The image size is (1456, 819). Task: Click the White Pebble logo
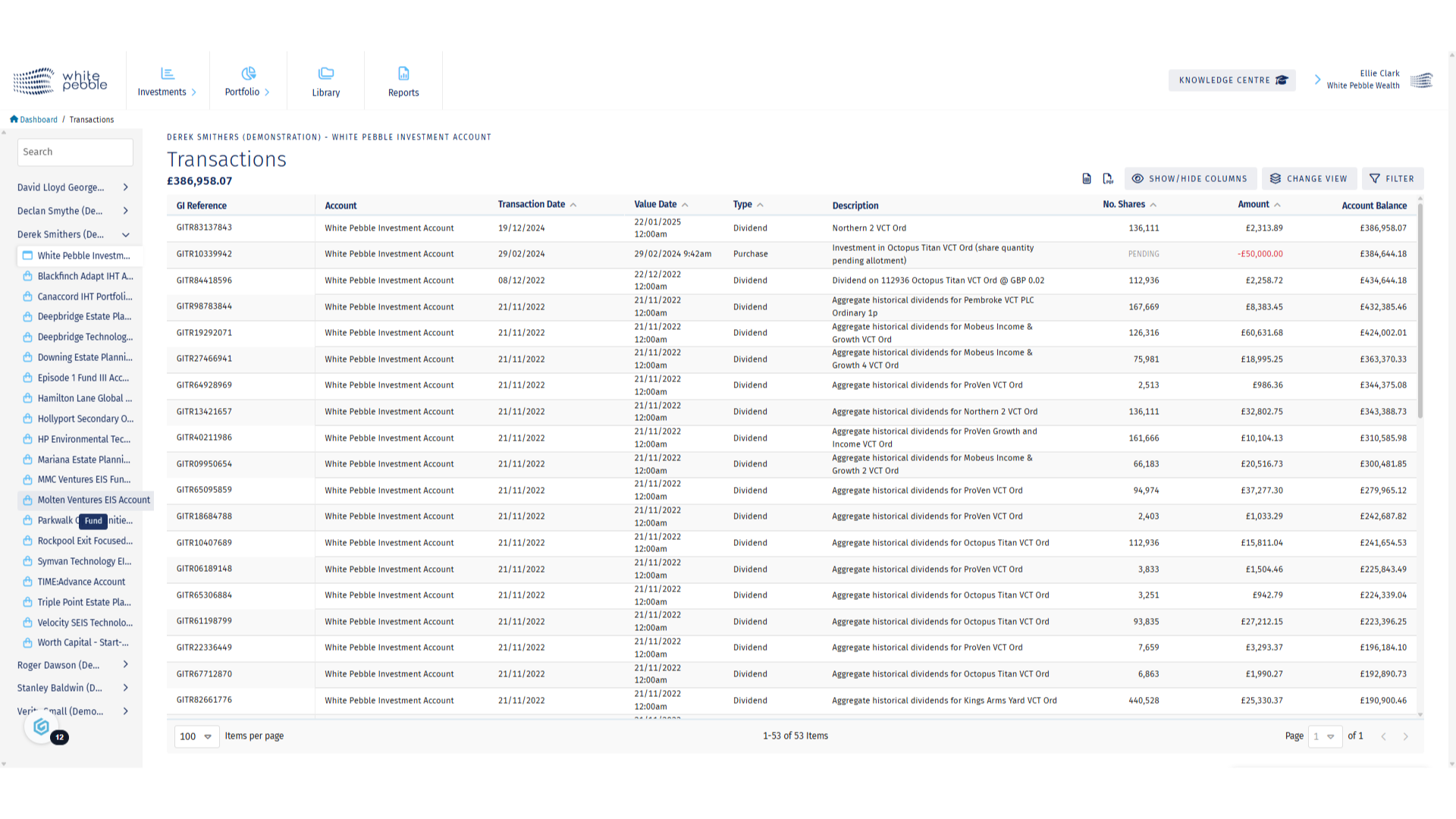(60, 80)
